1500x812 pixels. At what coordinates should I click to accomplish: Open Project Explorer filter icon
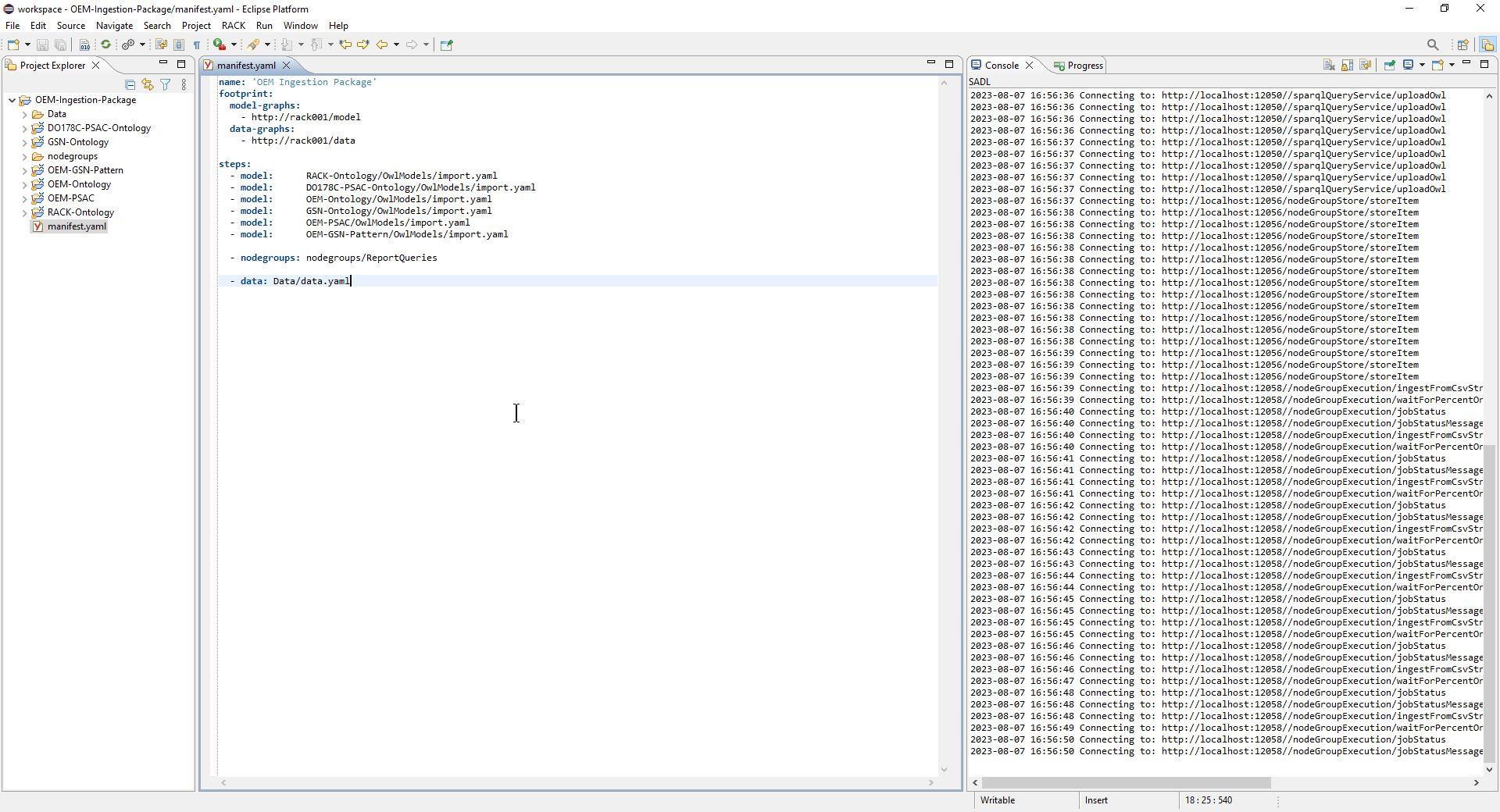[x=166, y=84]
